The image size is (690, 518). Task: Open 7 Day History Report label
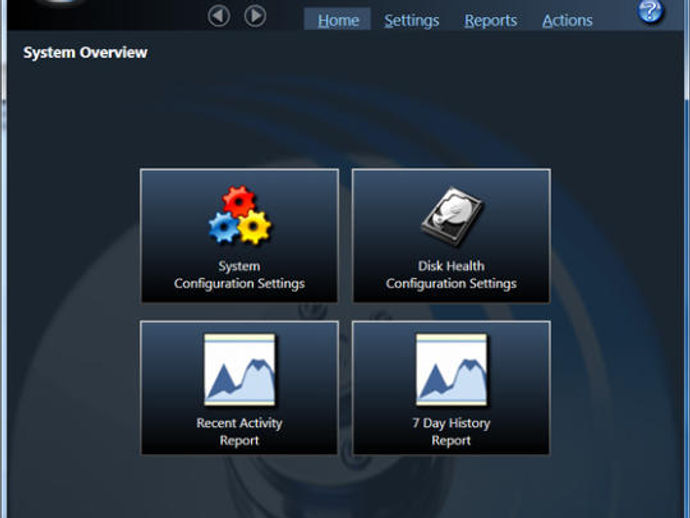point(451,431)
